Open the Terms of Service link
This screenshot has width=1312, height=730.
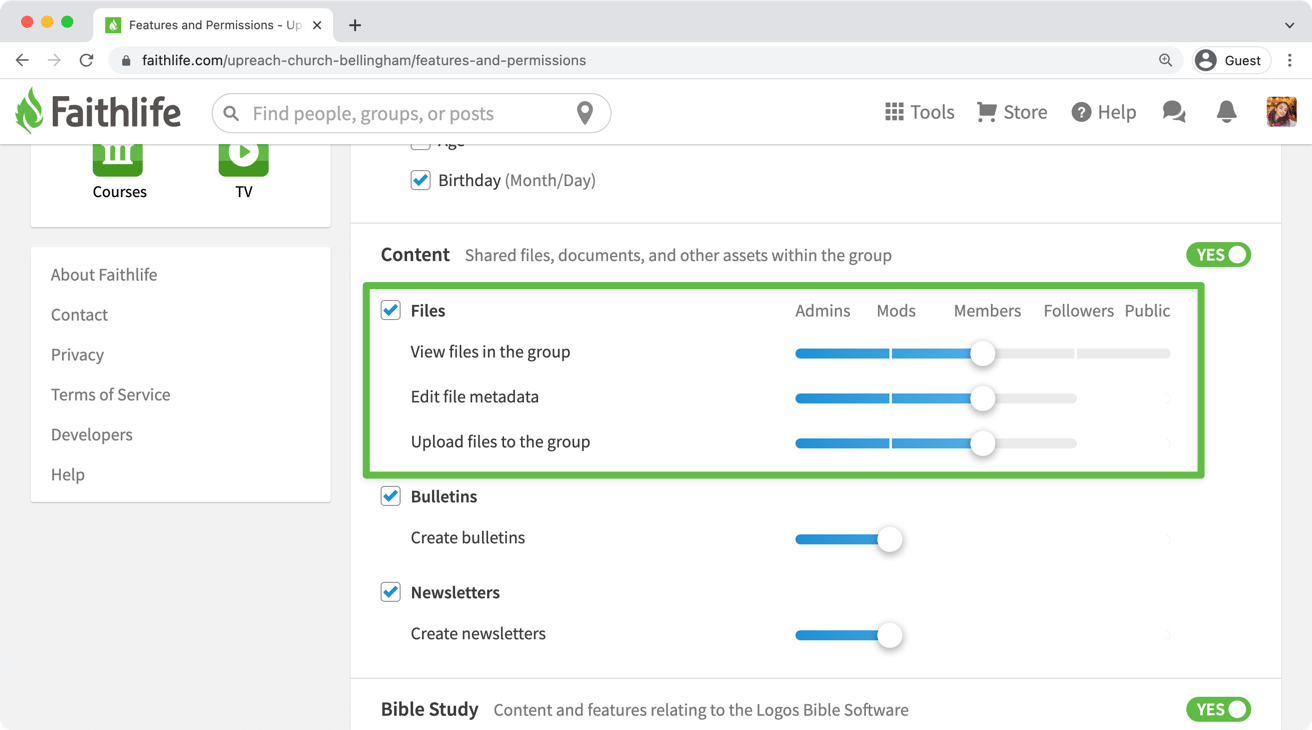point(110,394)
